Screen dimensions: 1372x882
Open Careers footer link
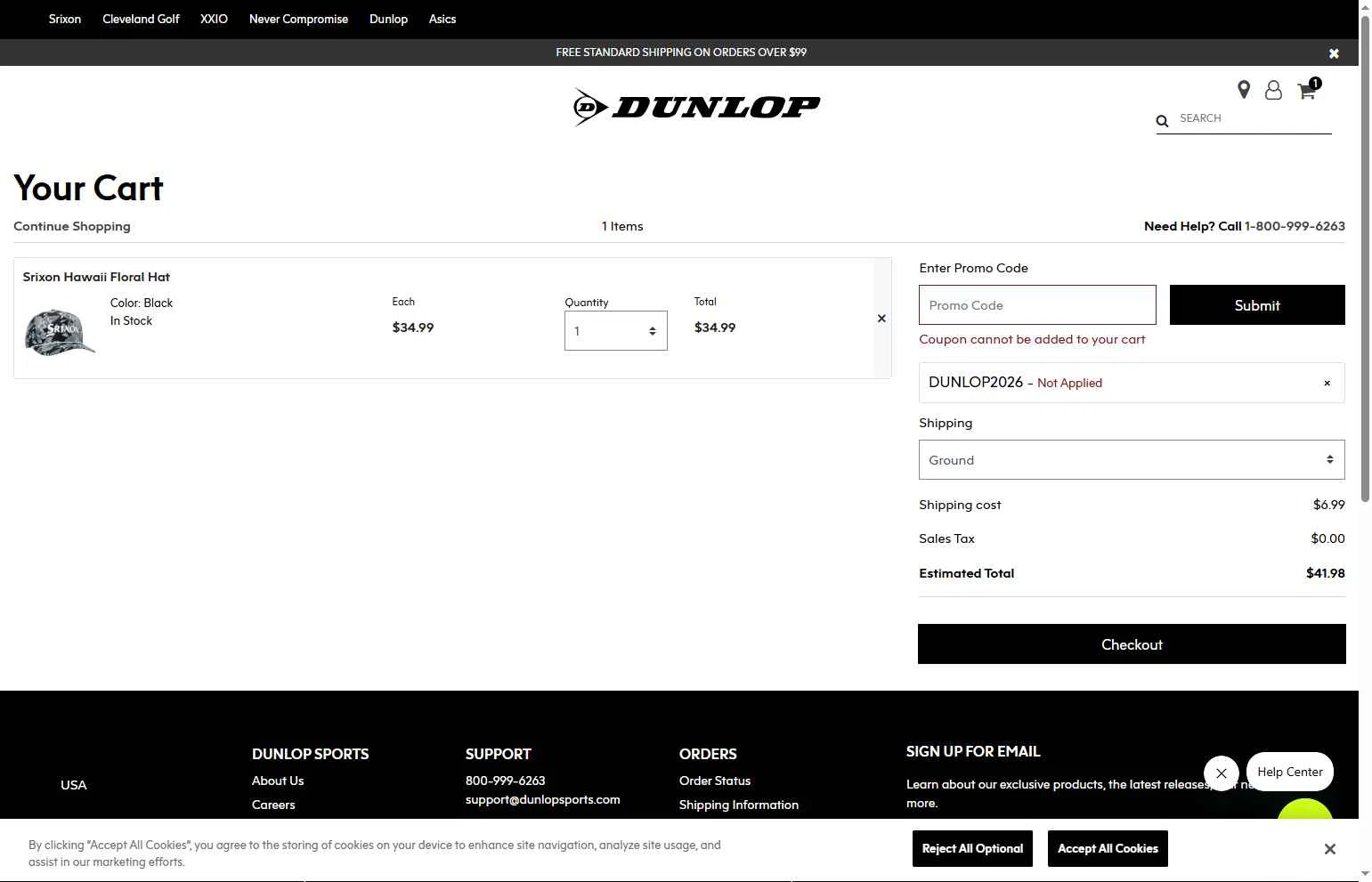(x=273, y=805)
